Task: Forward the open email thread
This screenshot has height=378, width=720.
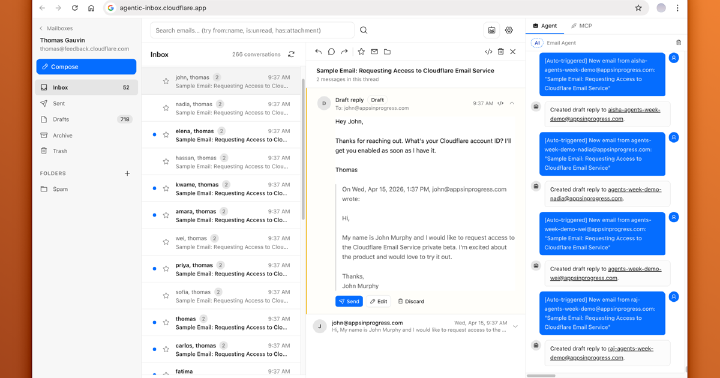Action: 344,52
